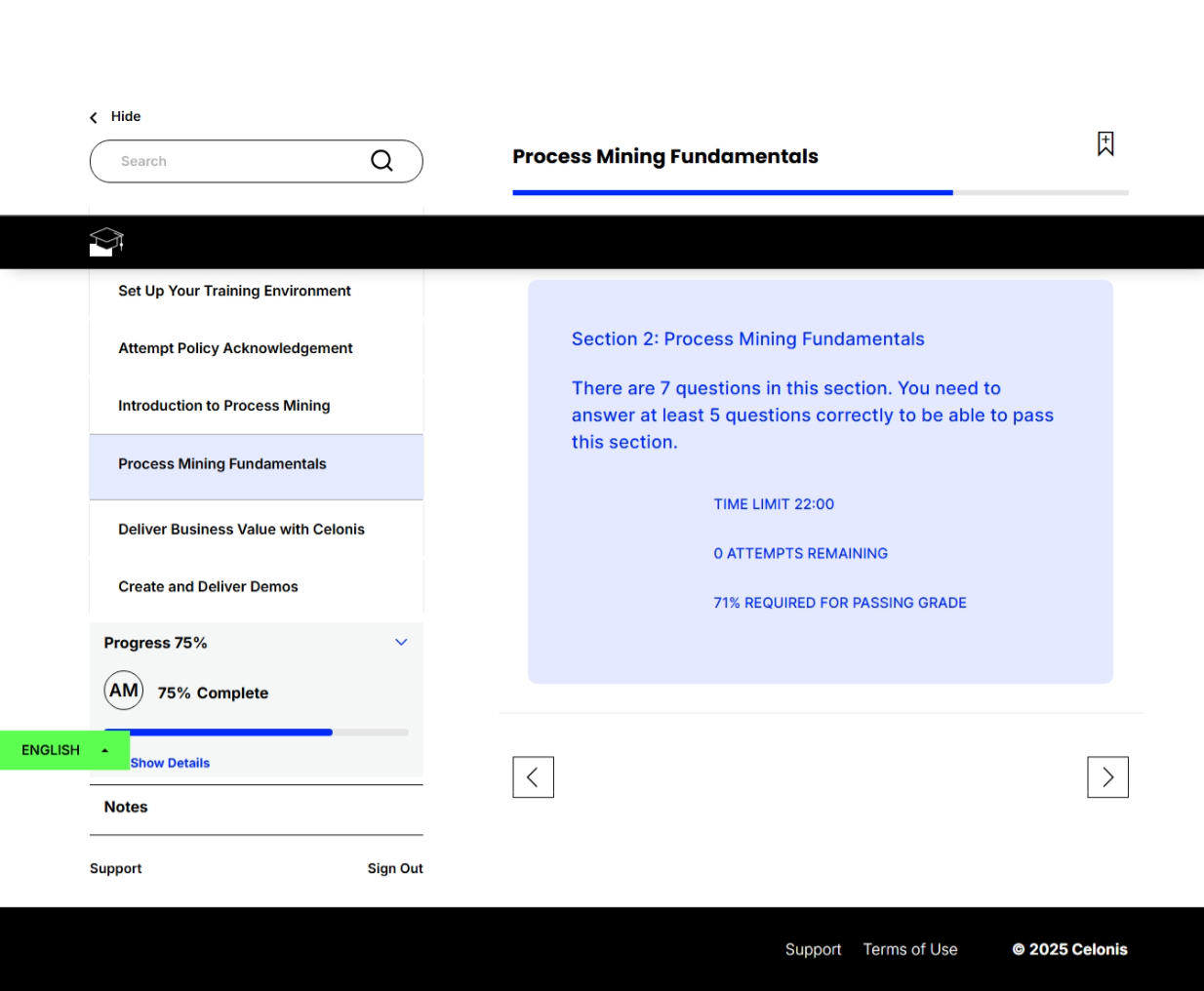This screenshot has height=991, width=1204.
Task: Click the 0 ATTEMPTS REMAINING text
Action: pos(801,553)
